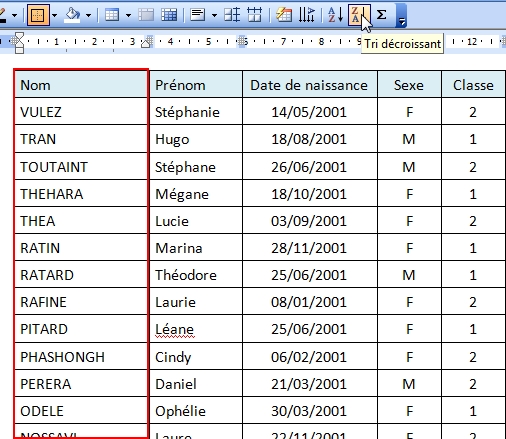Select the "Nom" header cell
The height and width of the screenshot is (439, 506).
click(81, 85)
